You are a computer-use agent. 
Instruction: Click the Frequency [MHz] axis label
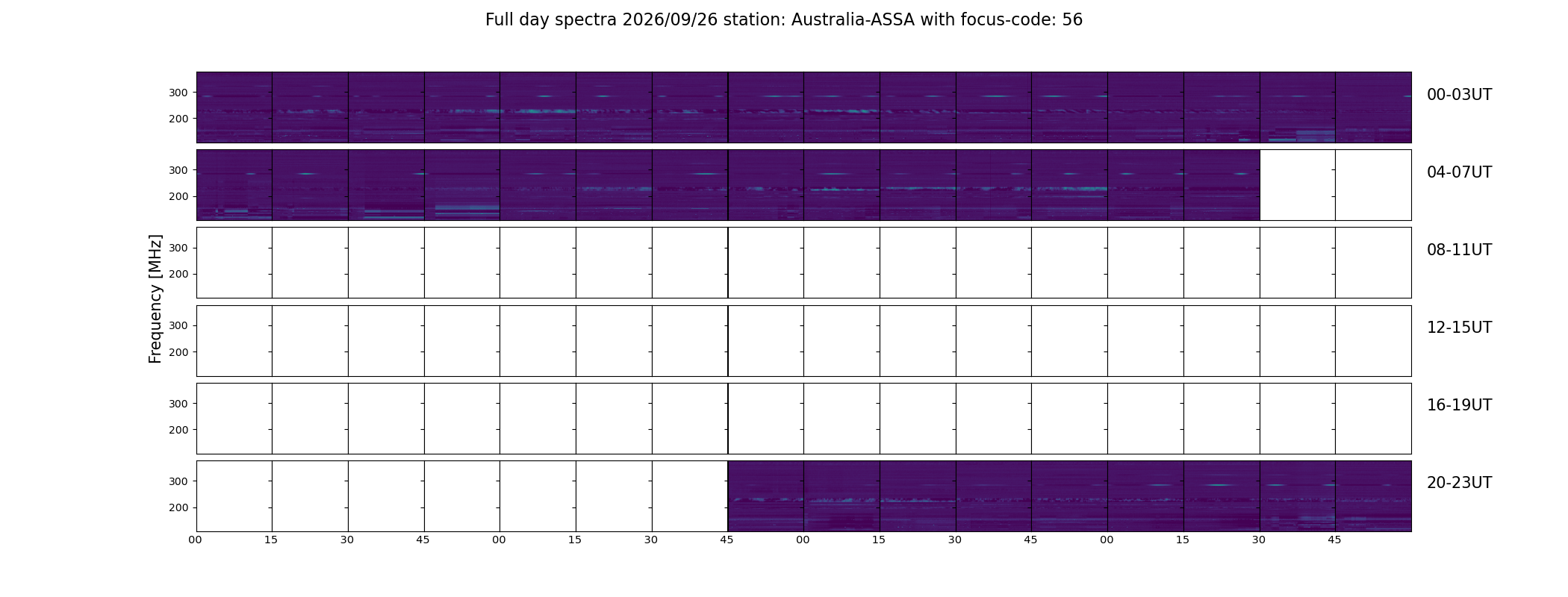pyautogui.click(x=155, y=298)
